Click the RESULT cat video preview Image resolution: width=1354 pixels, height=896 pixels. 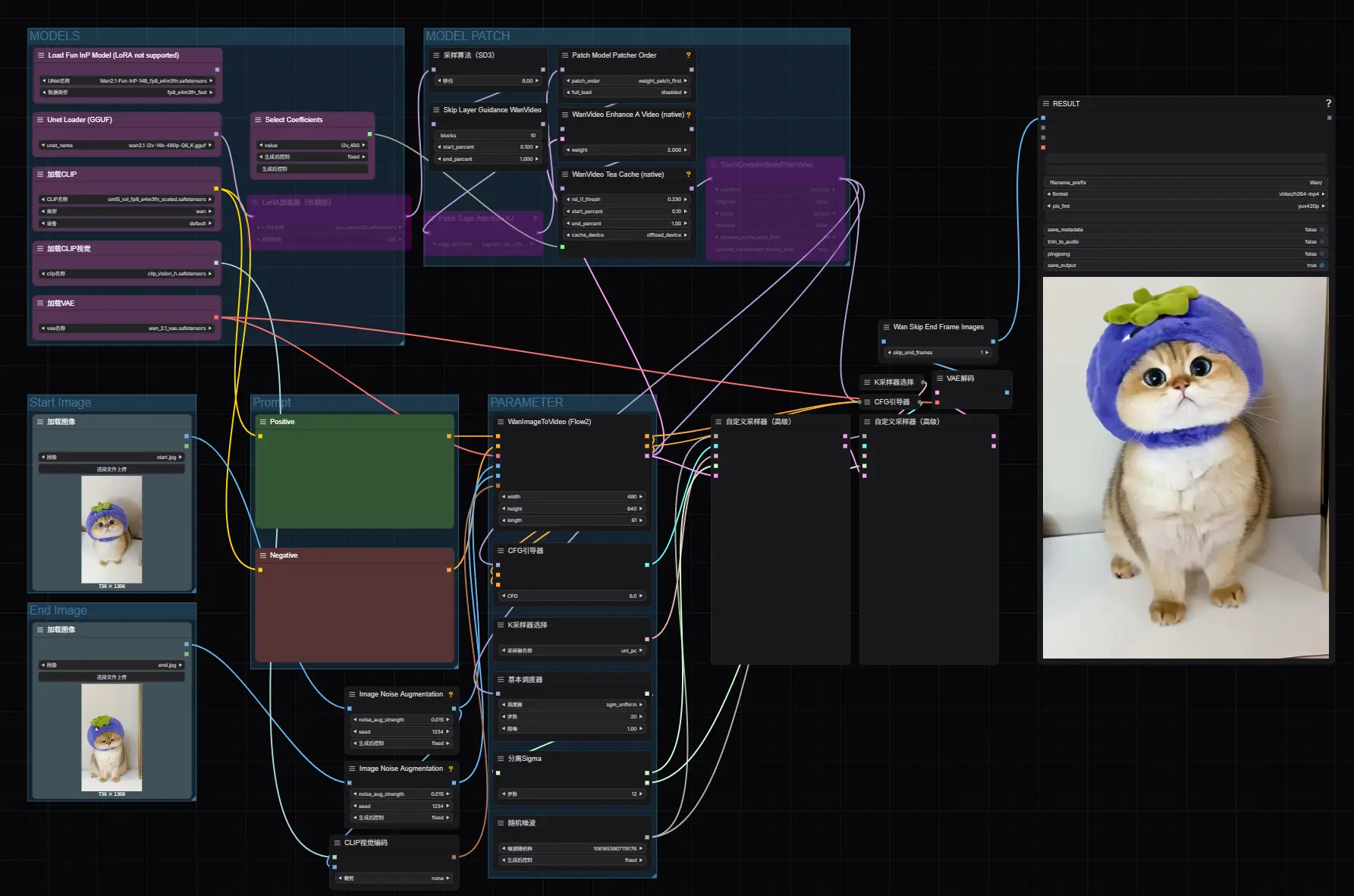(1186, 467)
